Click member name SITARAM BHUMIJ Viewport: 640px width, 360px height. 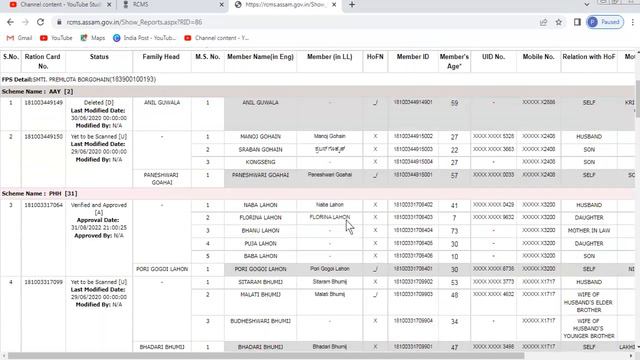[x=260, y=282]
